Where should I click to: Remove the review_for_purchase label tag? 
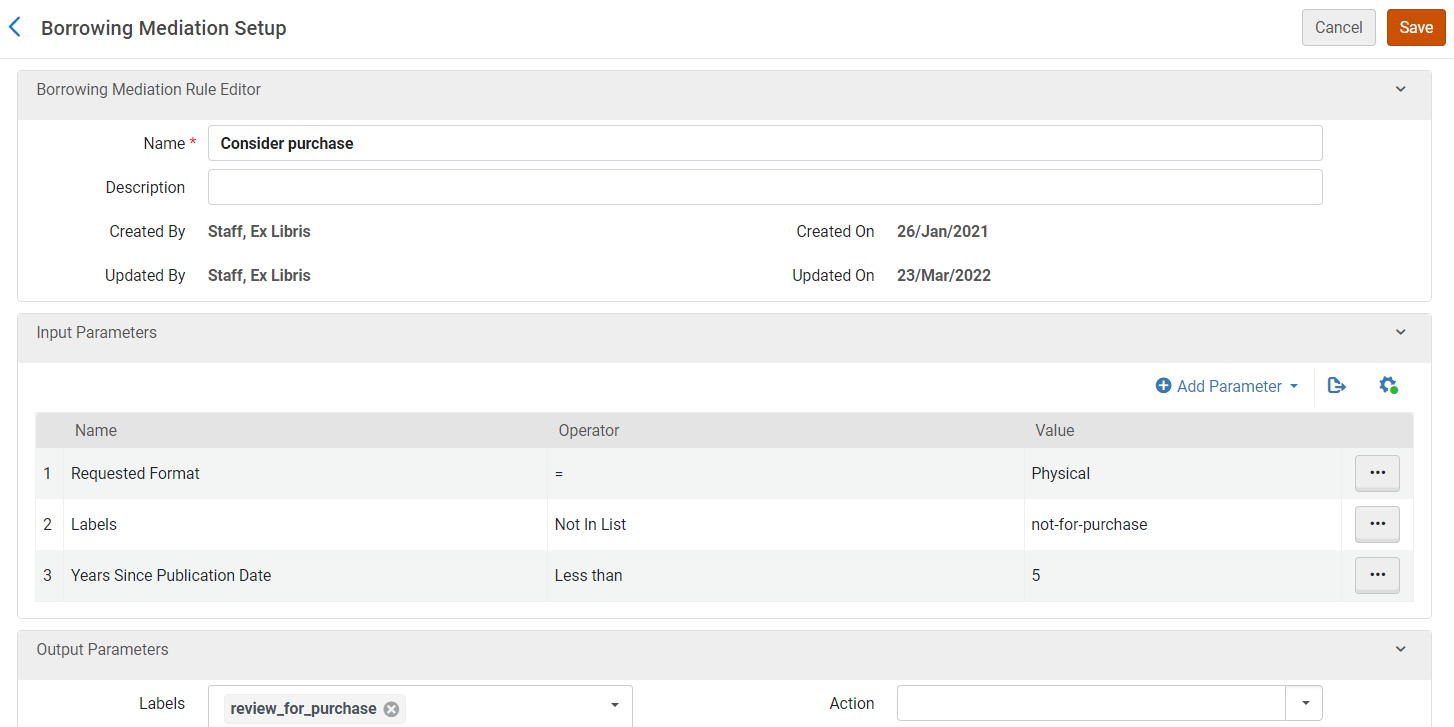click(391, 709)
